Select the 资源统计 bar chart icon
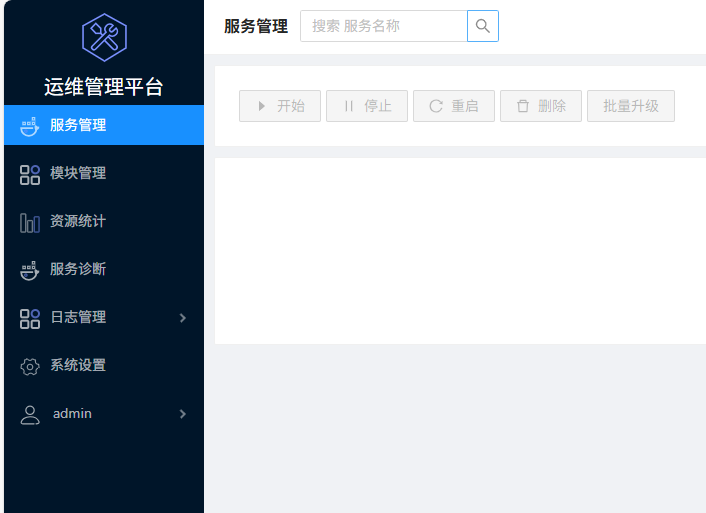 tap(30, 222)
